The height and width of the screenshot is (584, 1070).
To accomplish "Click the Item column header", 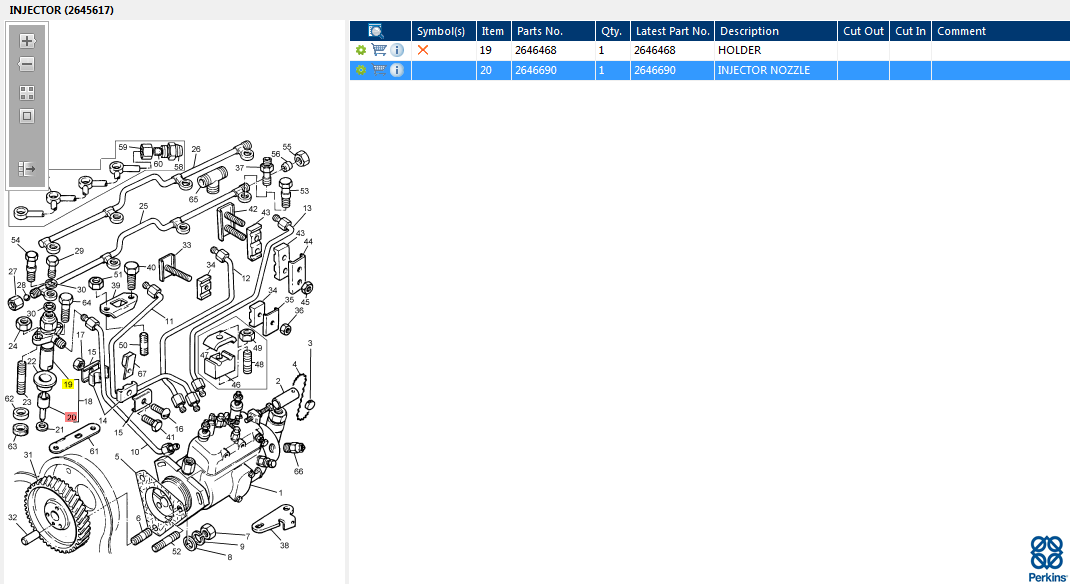I will pyautogui.click(x=493, y=31).
